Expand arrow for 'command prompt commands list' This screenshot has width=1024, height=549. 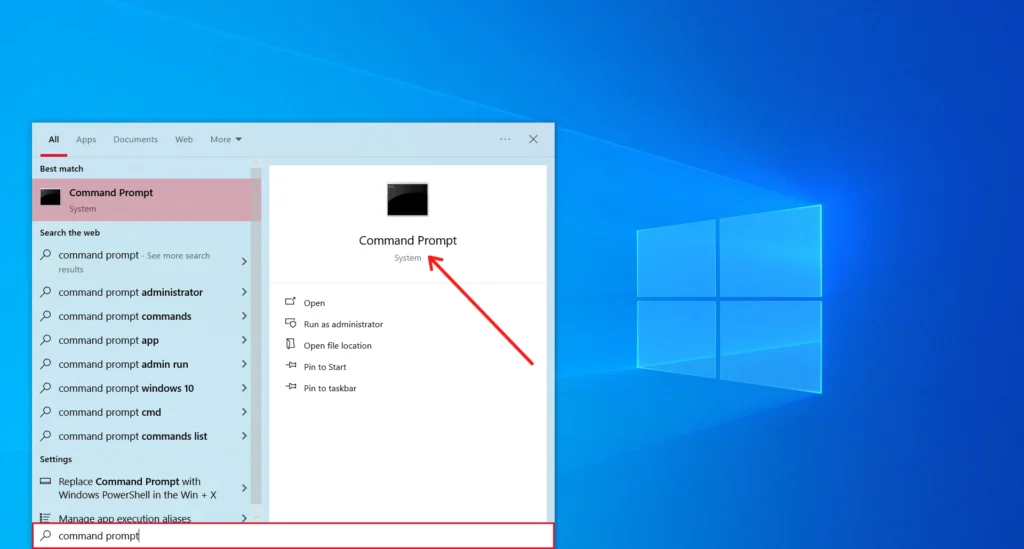(244, 436)
